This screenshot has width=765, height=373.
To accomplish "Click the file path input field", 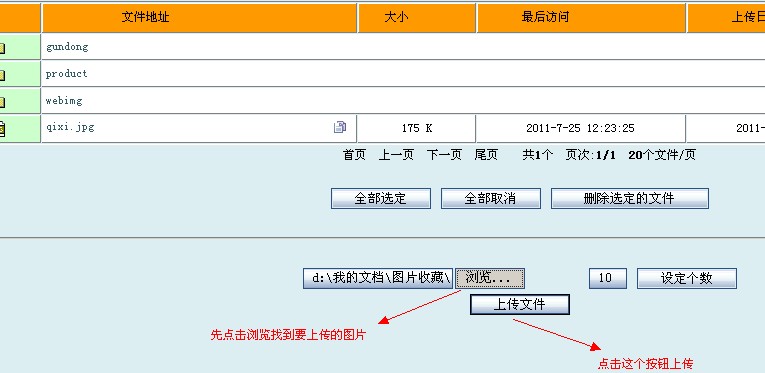I will 378,278.
